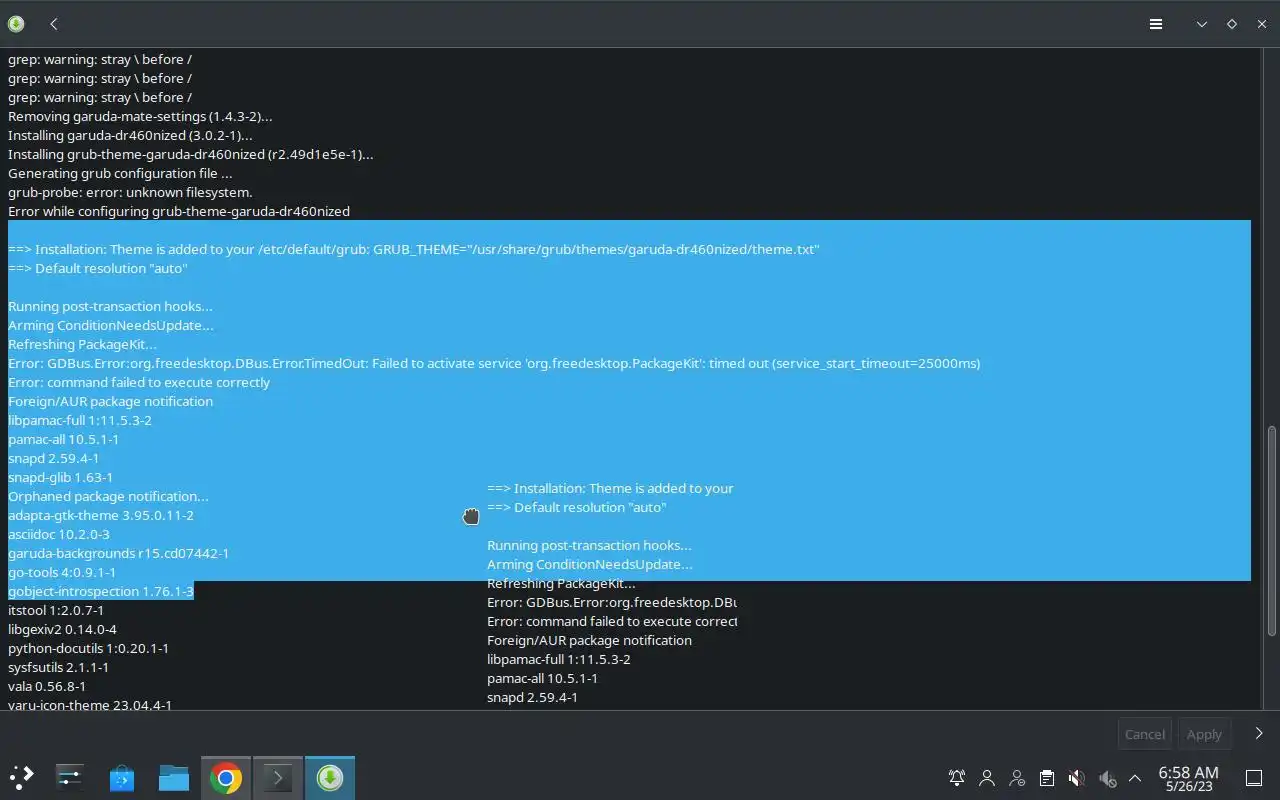Click 'Generating grub configuration file ...' line
The image size is (1280, 800).
[x=120, y=173]
